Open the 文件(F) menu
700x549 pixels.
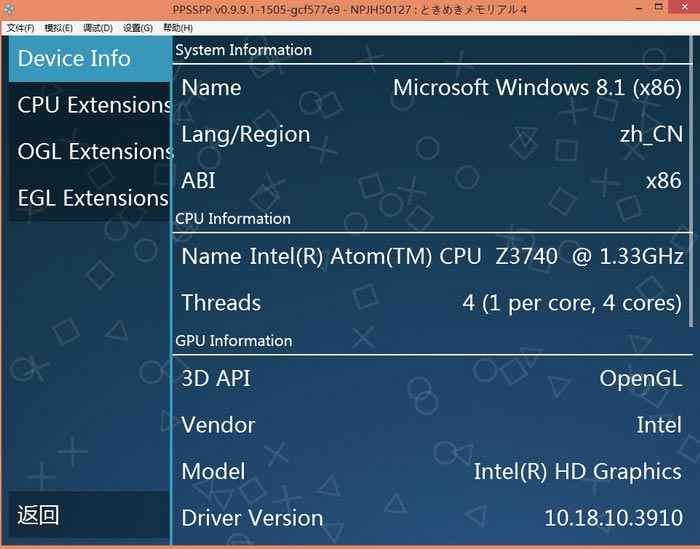[x=20, y=28]
